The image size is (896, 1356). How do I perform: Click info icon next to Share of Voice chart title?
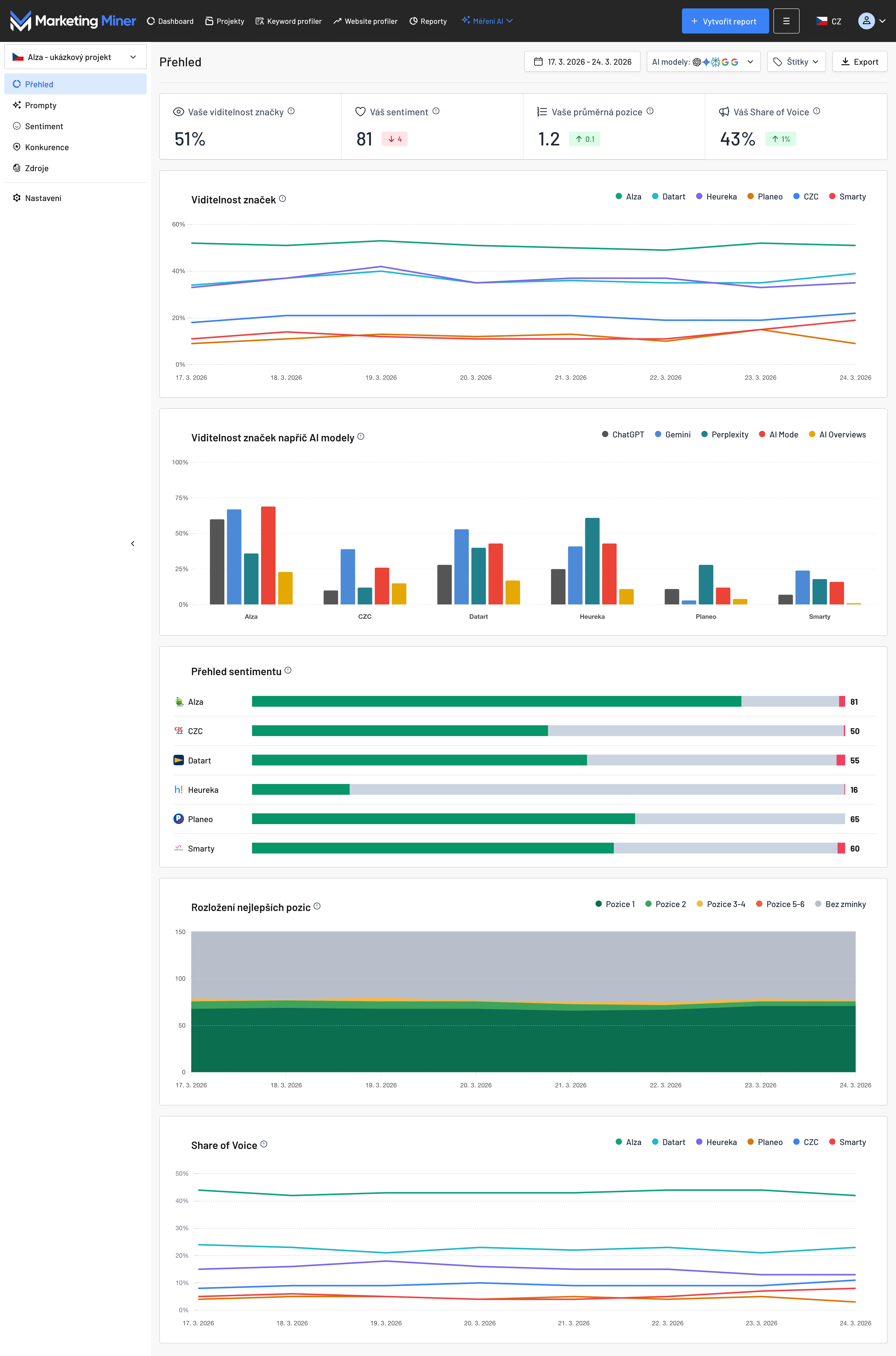coord(264,1144)
